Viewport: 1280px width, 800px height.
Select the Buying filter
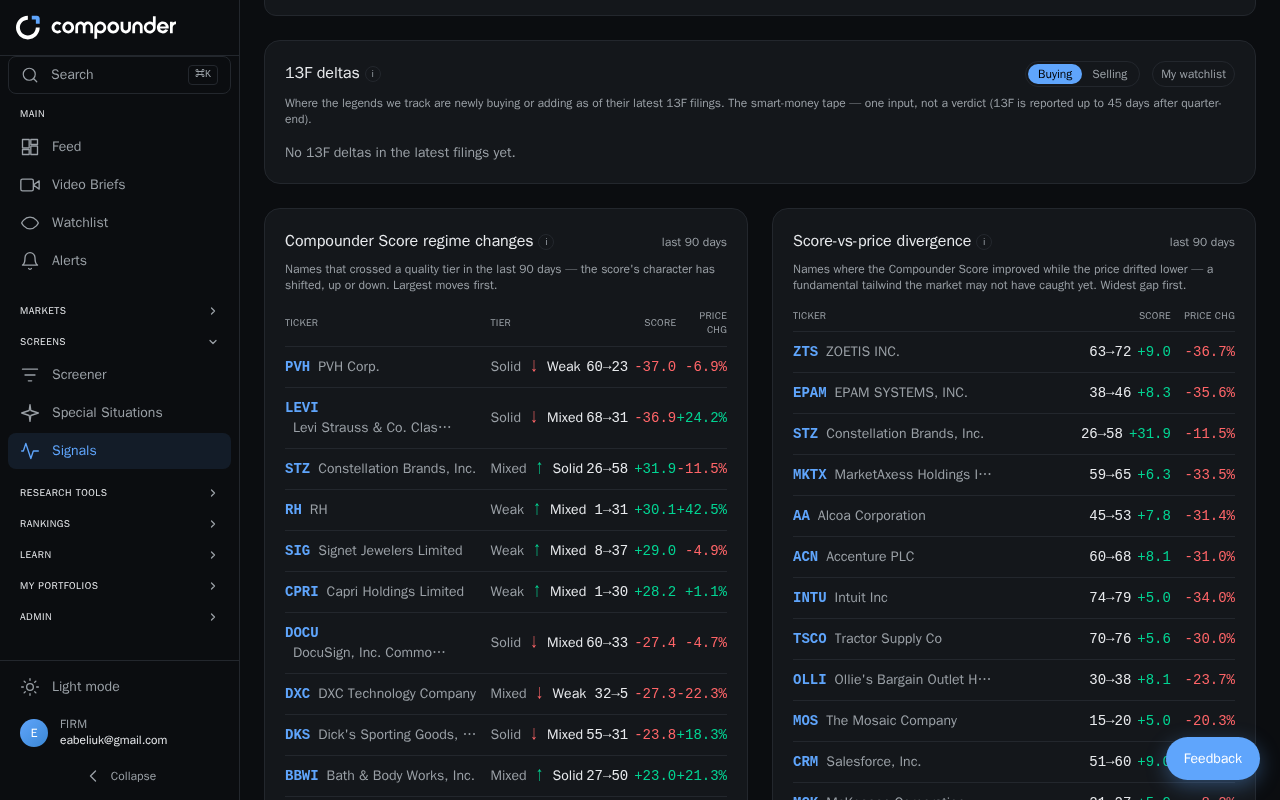(1055, 74)
